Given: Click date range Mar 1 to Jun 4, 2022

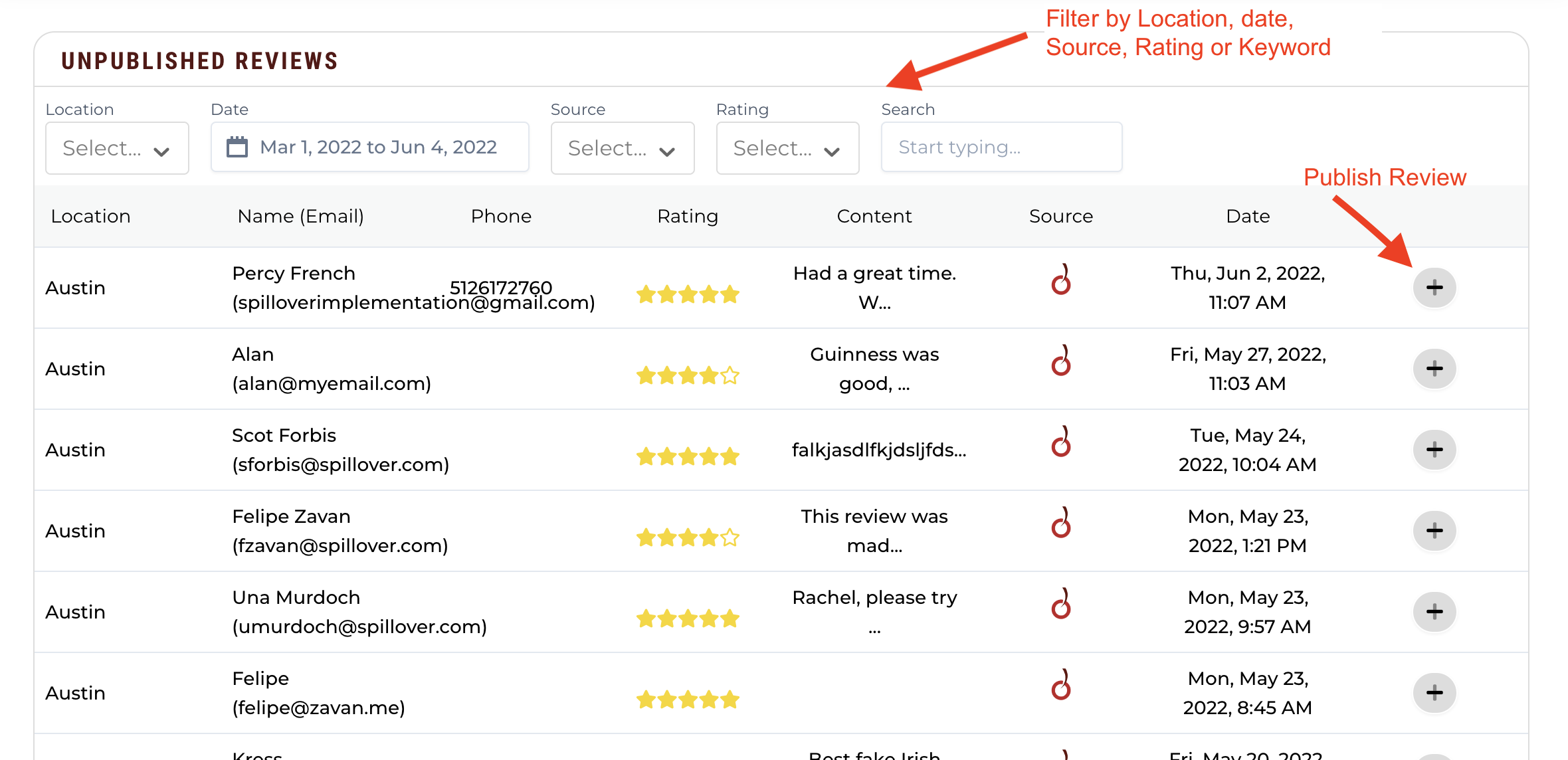Looking at the screenshot, I should click(378, 147).
